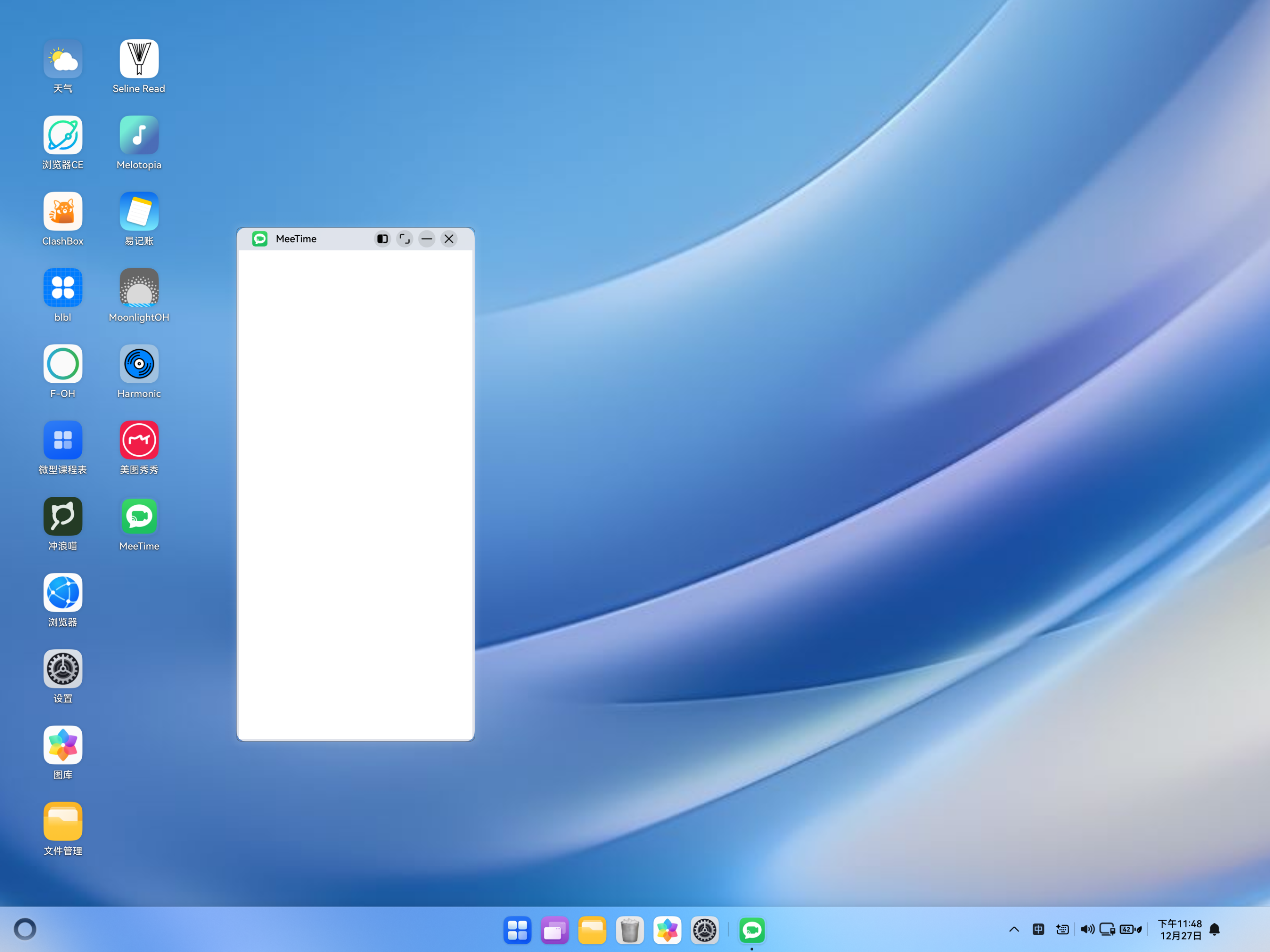This screenshot has width=1270, height=952.
Task: Open Gallery from the dock
Action: (667, 930)
